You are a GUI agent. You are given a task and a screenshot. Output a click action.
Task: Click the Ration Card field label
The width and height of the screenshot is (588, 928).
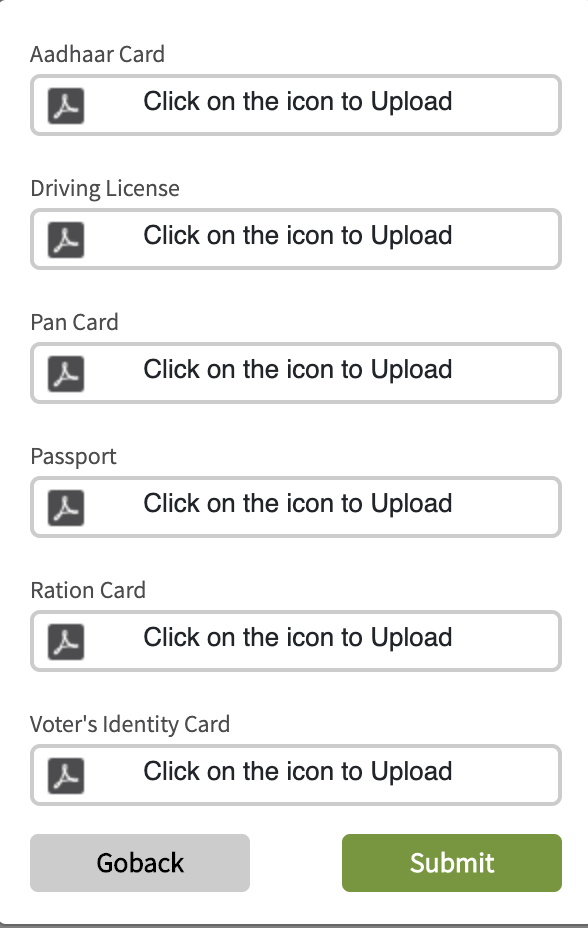pyautogui.click(x=88, y=591)
